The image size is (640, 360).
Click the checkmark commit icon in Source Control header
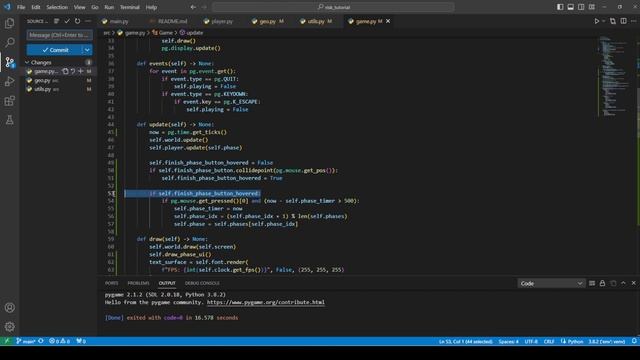[67, 21]
